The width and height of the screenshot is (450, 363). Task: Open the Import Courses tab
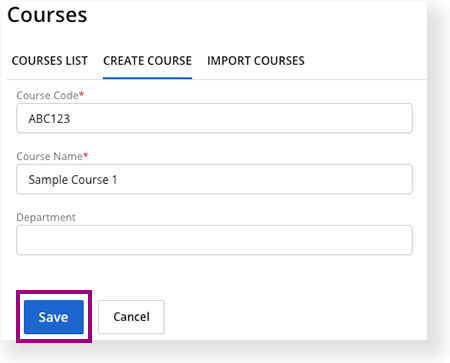[256, 61]
